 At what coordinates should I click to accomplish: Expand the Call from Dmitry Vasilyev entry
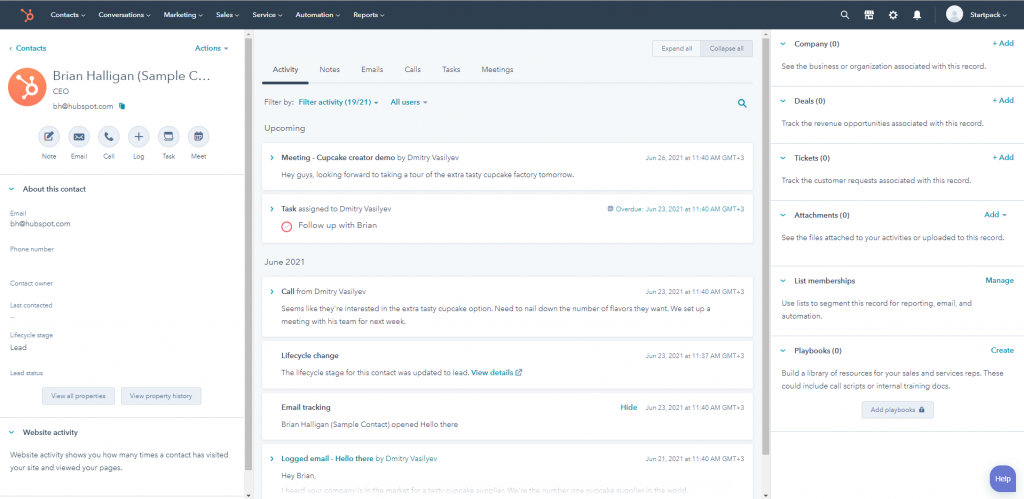(x=272, y=291)
